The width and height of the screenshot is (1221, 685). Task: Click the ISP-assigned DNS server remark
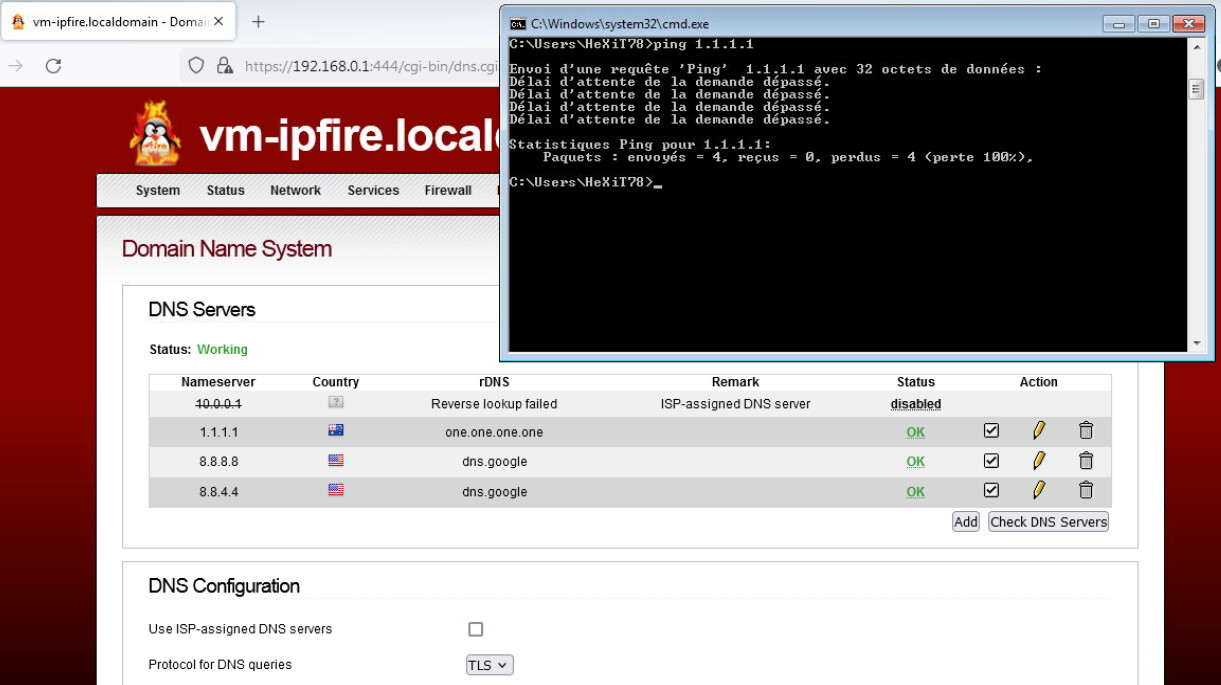coord(735,404)
